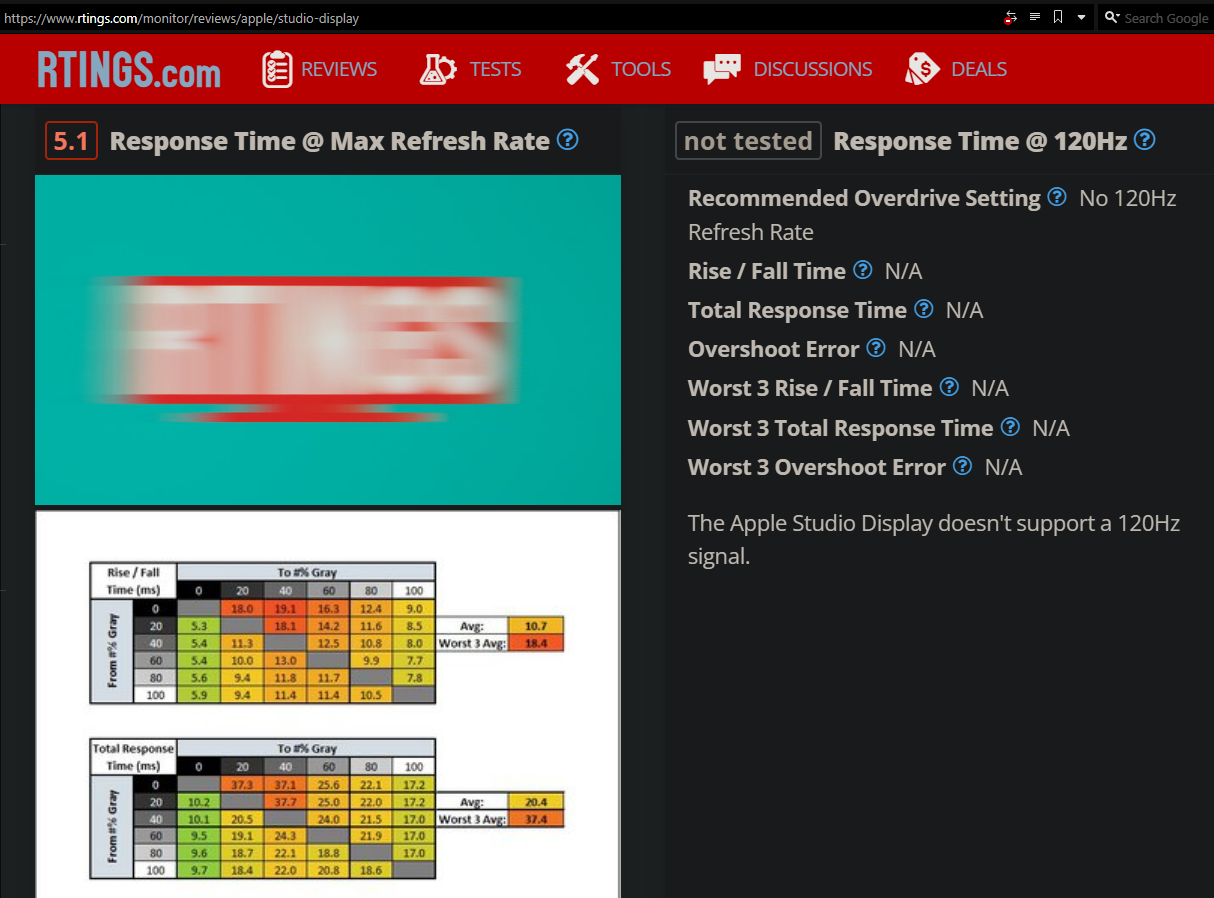Click the bookmark icon in address bar
The height and width of the screenshot is (898, 1214).
click(1058, 17)
